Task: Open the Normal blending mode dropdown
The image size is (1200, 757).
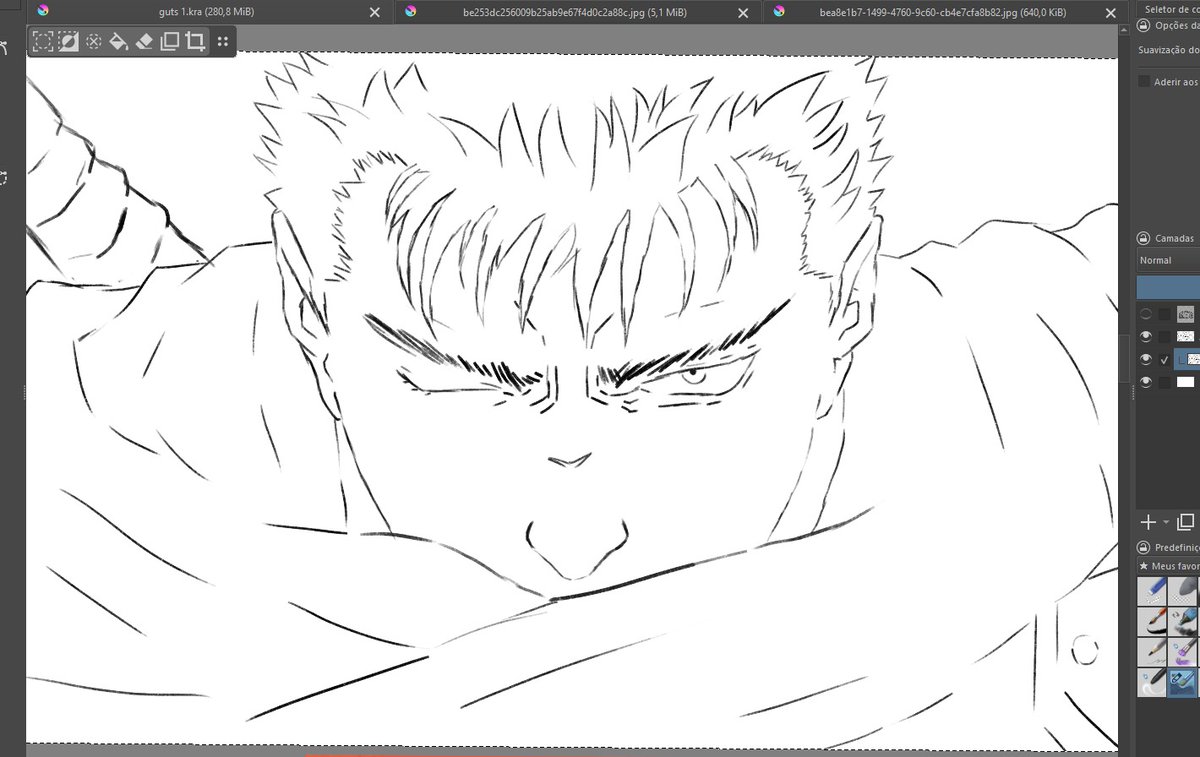Action: [1168, 260]
